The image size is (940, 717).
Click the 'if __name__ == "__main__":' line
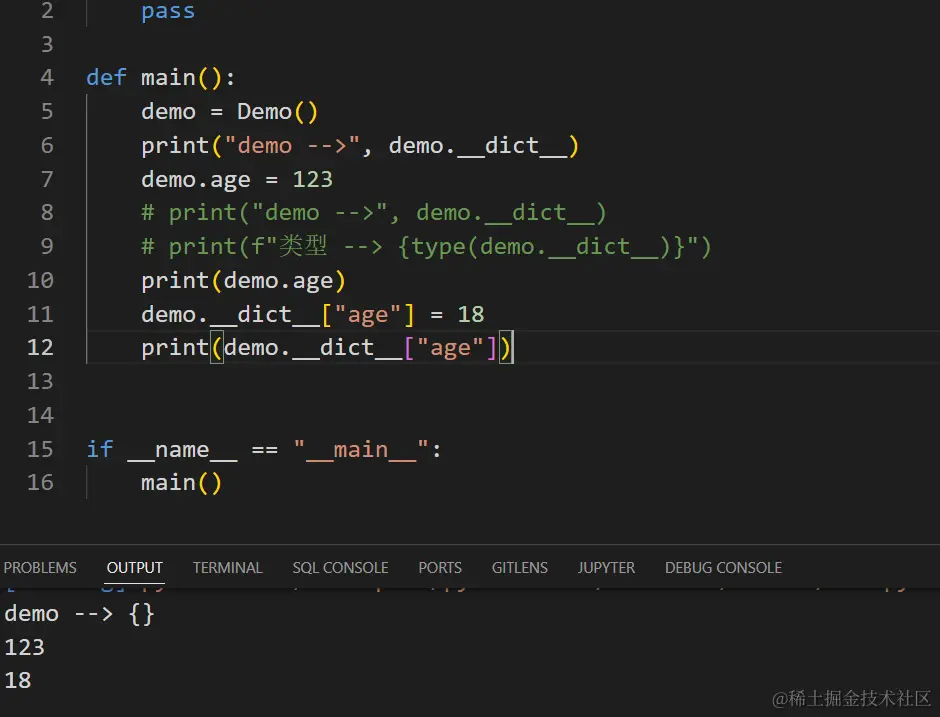(264, 450)
